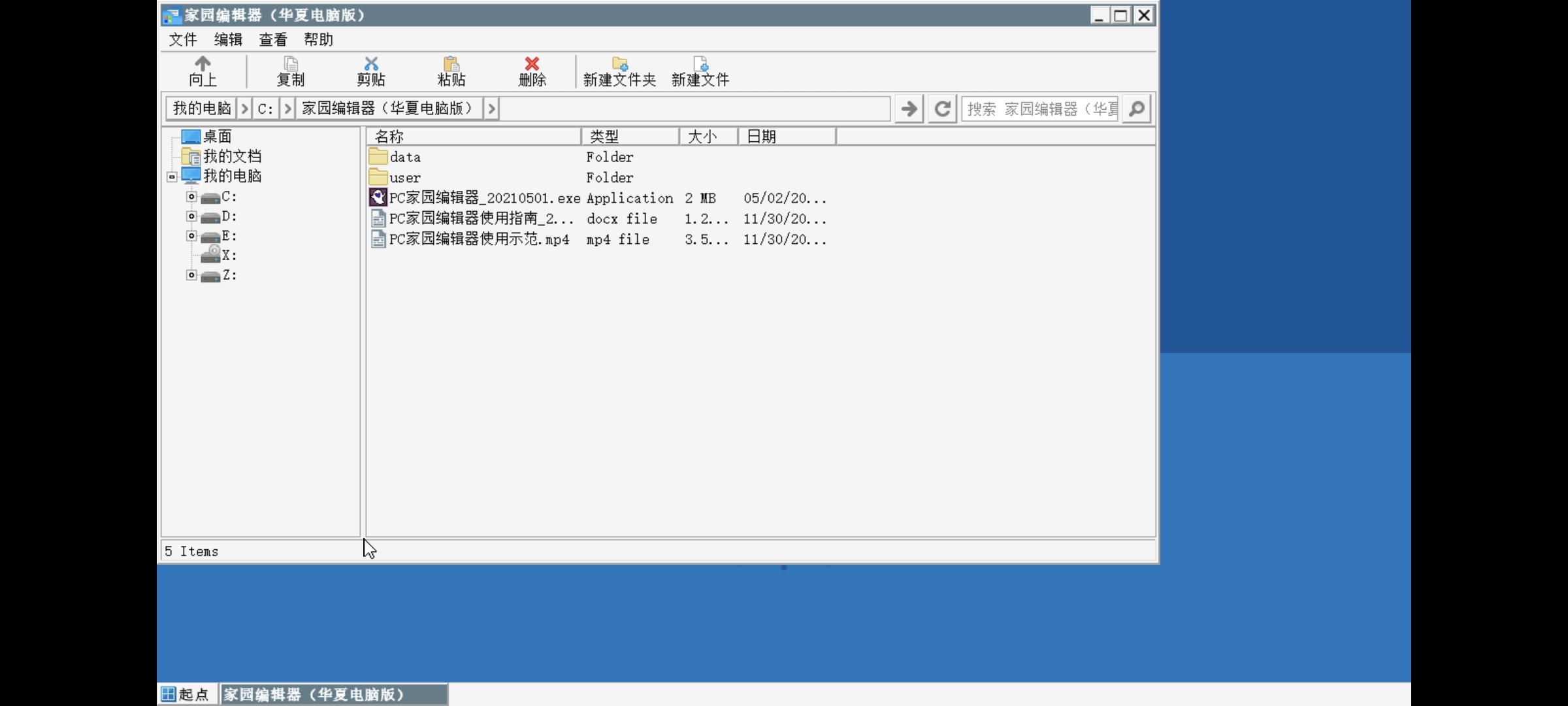Open the 文件 menu
The image size is (1568, 706).
tap(183, 40)
